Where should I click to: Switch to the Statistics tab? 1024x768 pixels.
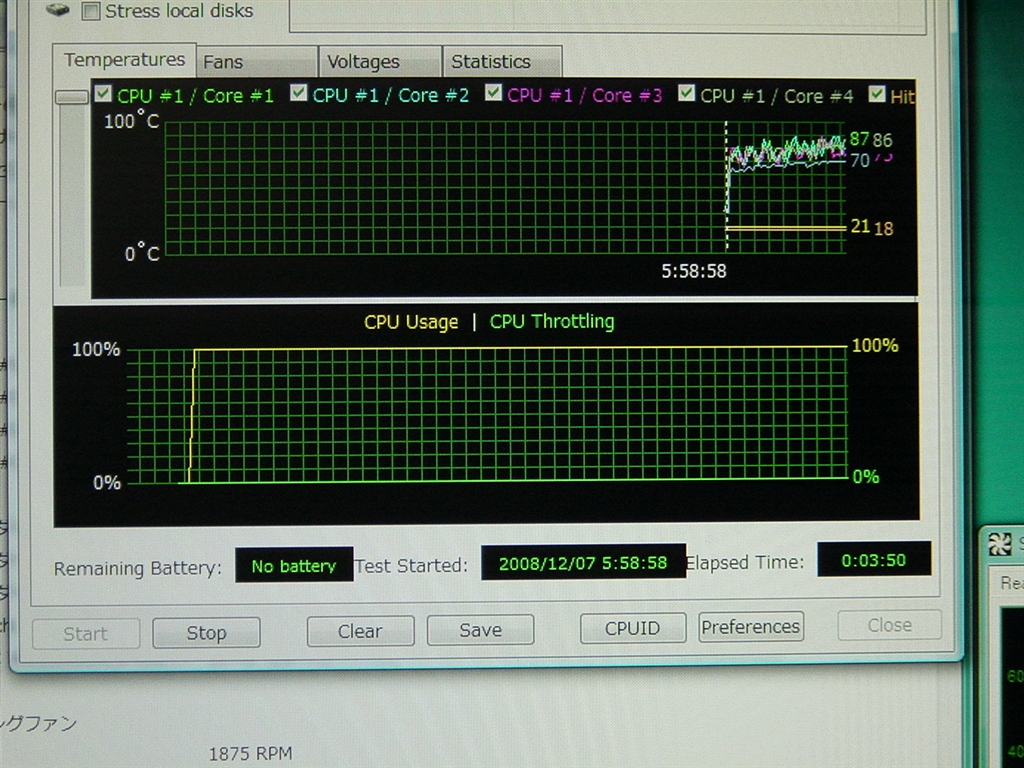tap(502, 62)
